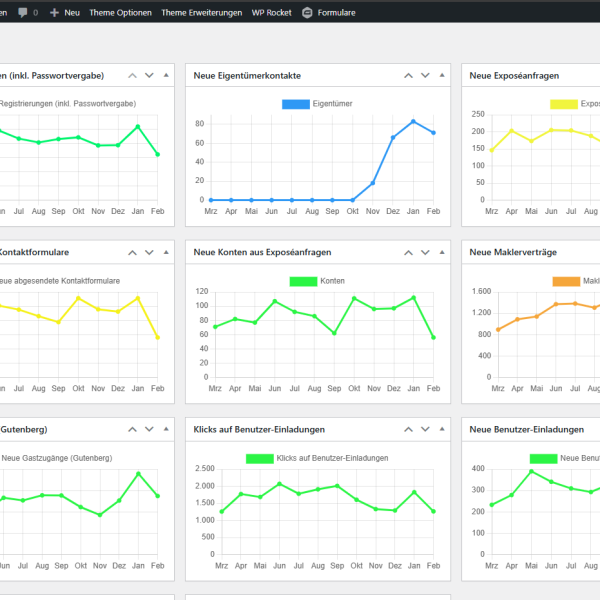
Task: Click the Neue Konten aus Exposéanfragen title
Action: 262,253
